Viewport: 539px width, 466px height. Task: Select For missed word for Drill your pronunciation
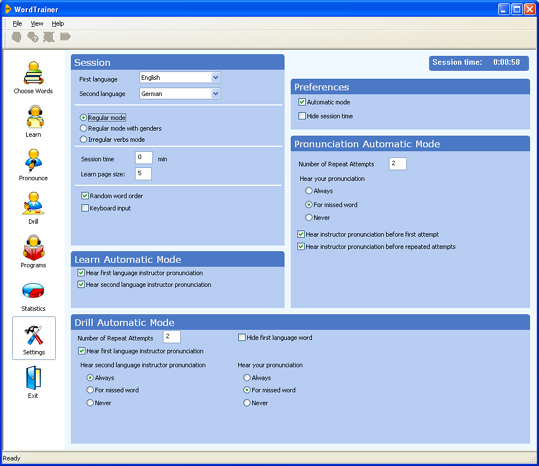point(247,390)
